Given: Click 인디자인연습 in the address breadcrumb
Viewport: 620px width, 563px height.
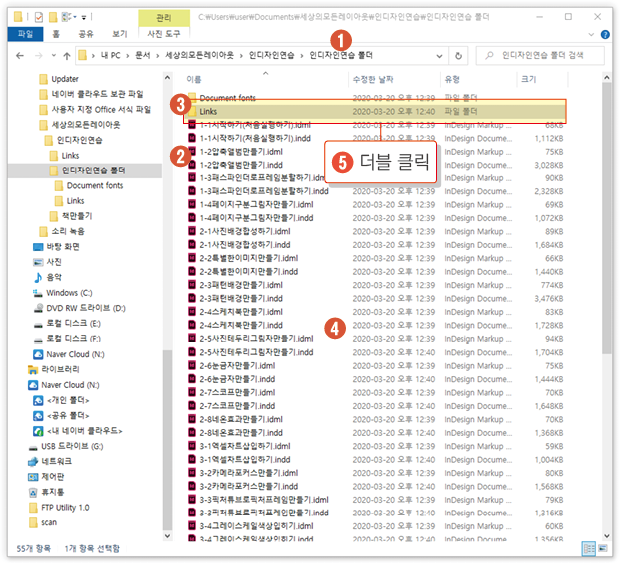Looking at the screenshot, I should pos(271,55).
